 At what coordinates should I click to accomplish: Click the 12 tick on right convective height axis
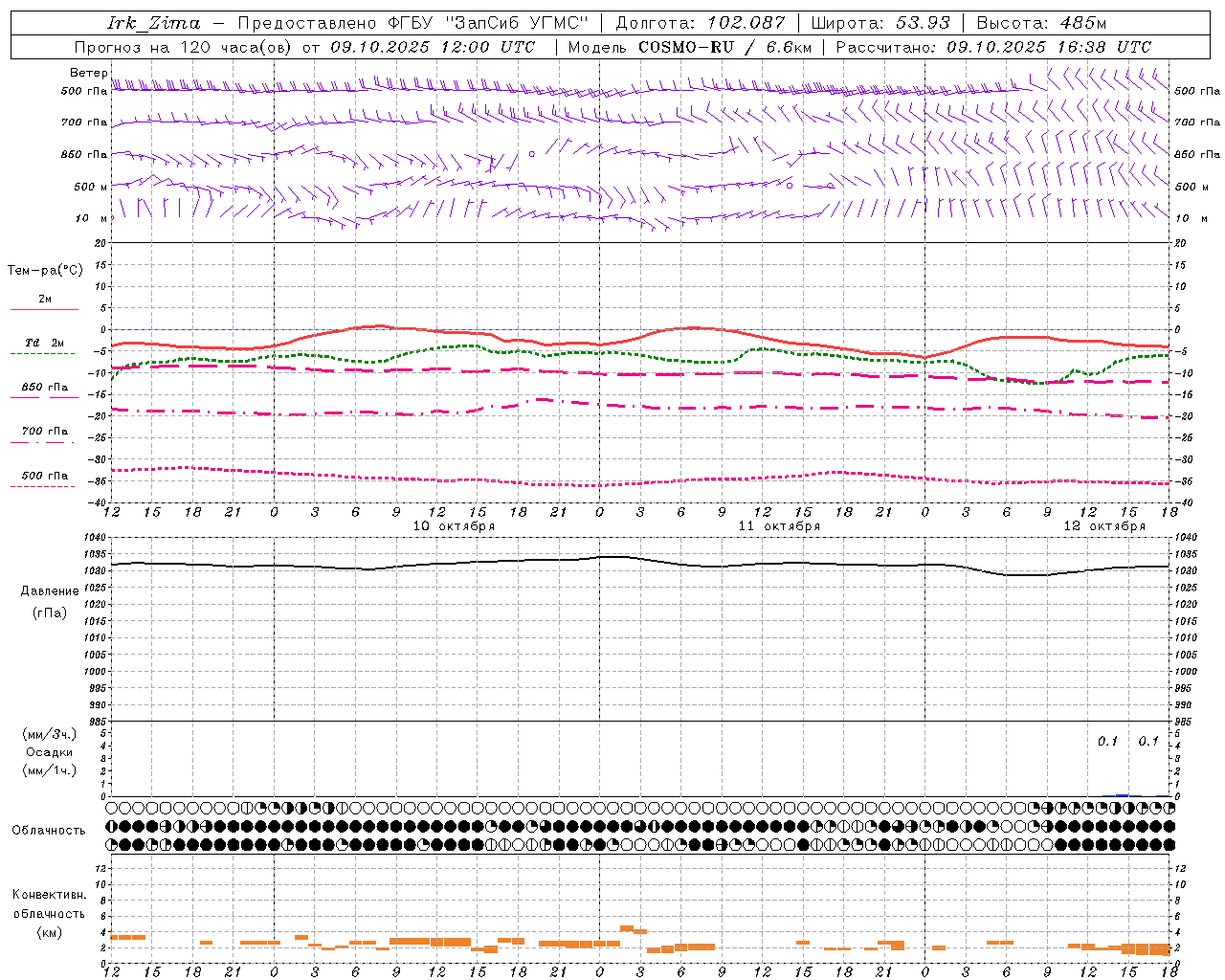(1181, 869)
